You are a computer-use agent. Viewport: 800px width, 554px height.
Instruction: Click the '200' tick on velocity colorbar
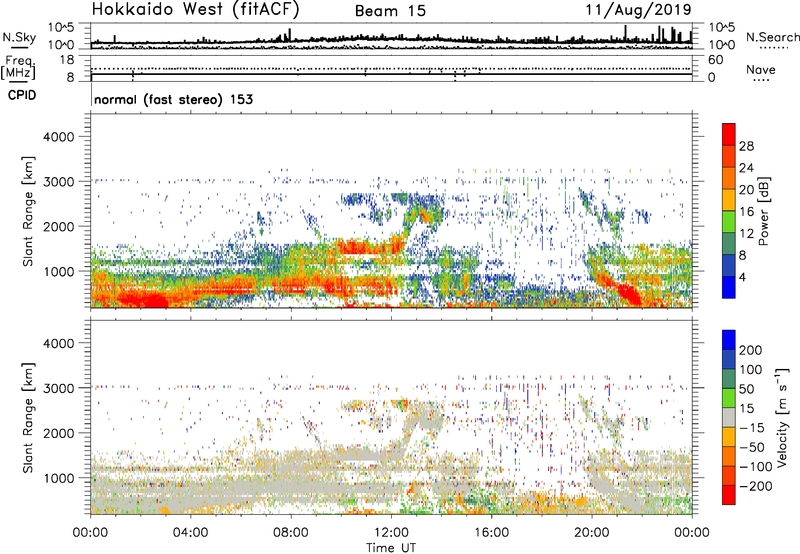click(x=751, y=350)
